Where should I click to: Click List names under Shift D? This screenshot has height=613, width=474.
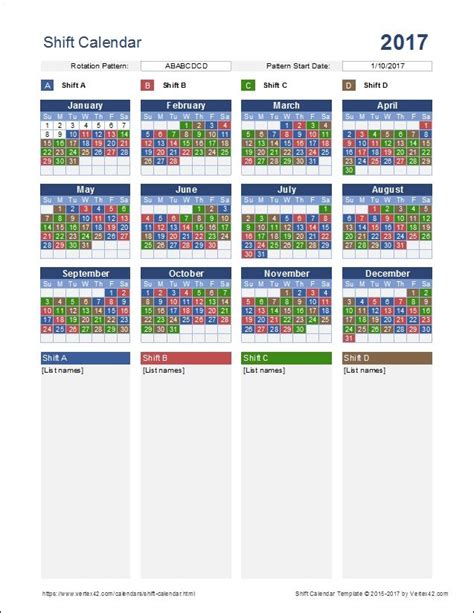(364, 370)
